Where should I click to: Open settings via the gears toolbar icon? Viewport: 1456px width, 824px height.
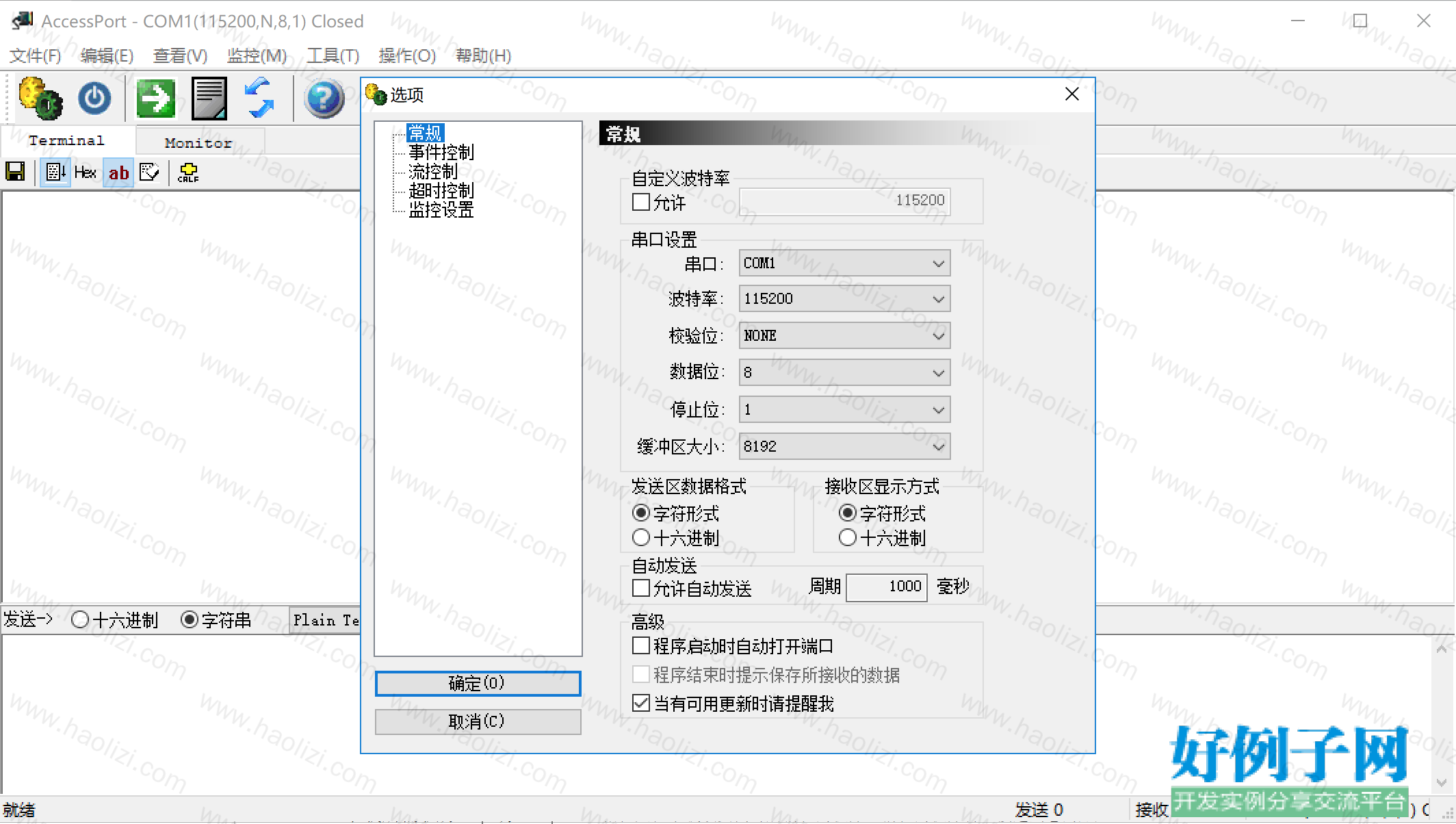[40, 99]
